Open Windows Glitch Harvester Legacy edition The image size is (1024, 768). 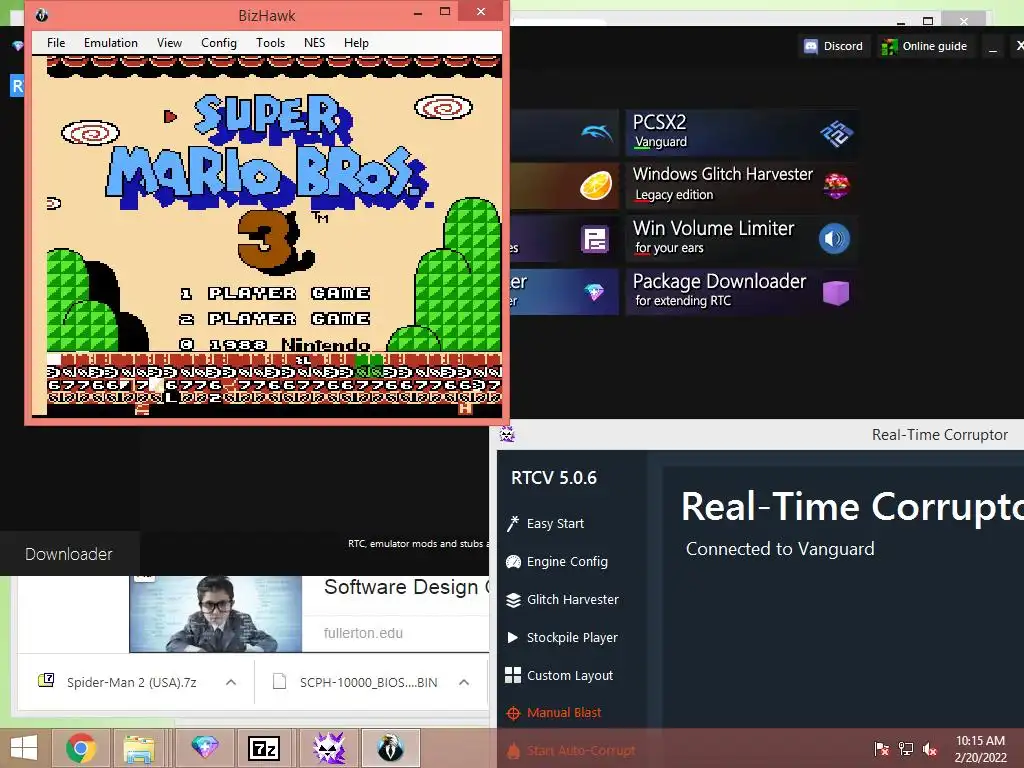coord(742,185)
